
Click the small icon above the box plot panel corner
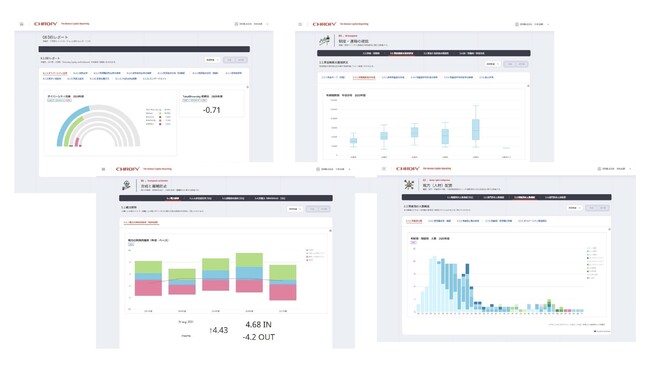pos(528,86)
